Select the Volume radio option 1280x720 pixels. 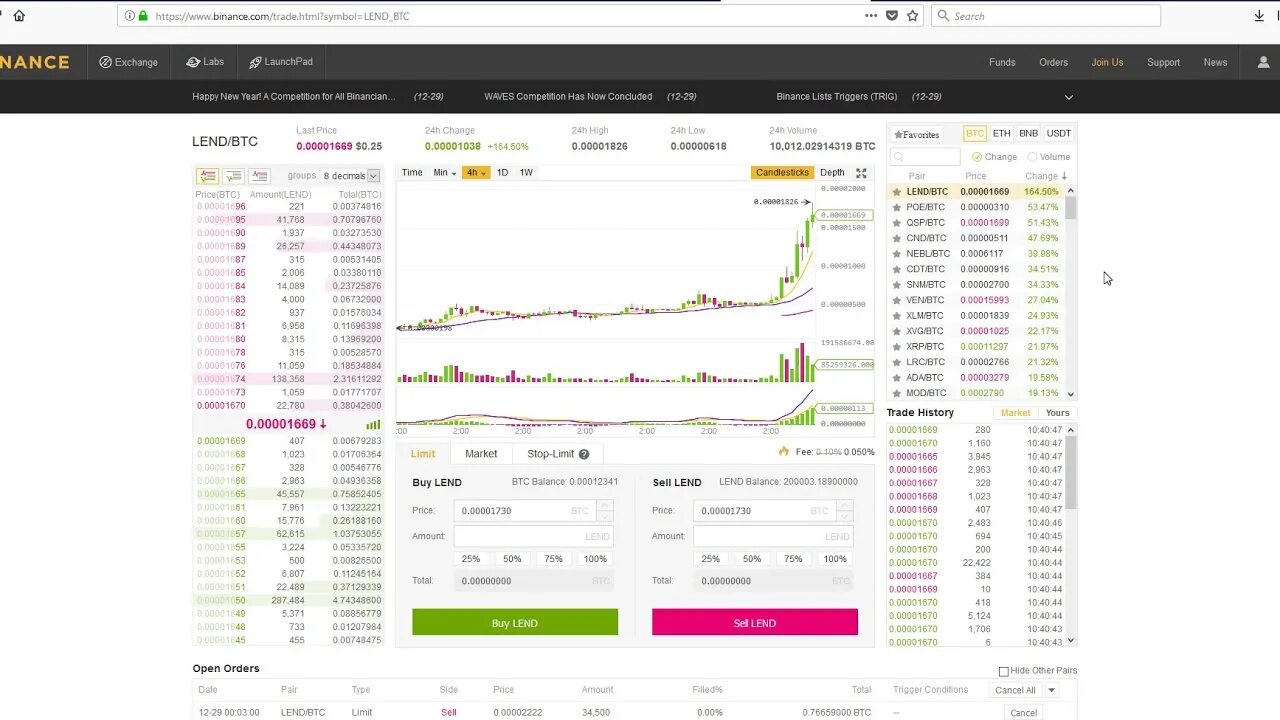(x=1032, y=157)
